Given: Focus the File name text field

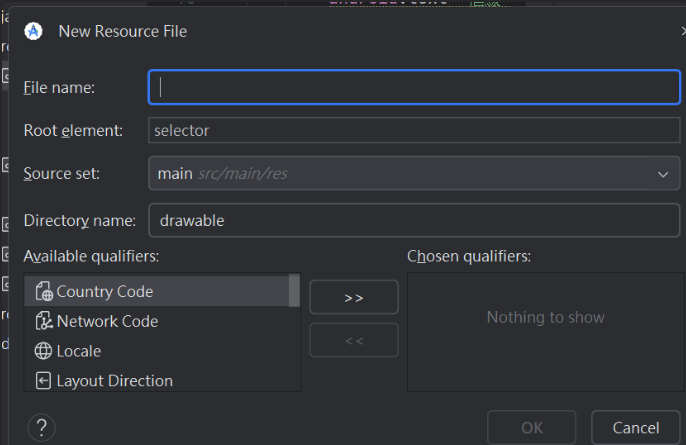Looking at the screenshot, I should pyautogui.click(x=414, y=87).
